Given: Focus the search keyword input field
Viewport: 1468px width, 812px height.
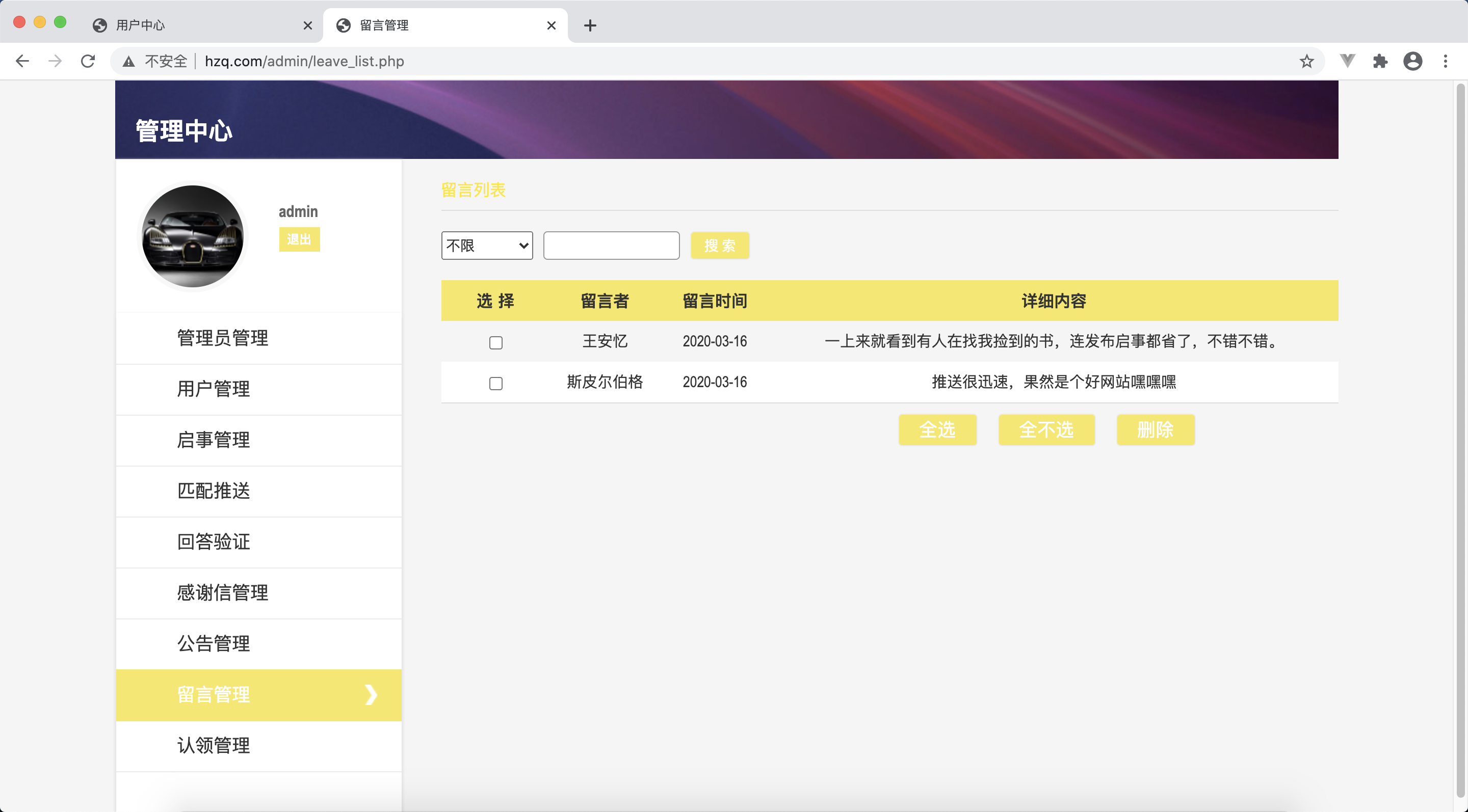Looking at the screenshot, I should tap(611, 246).
